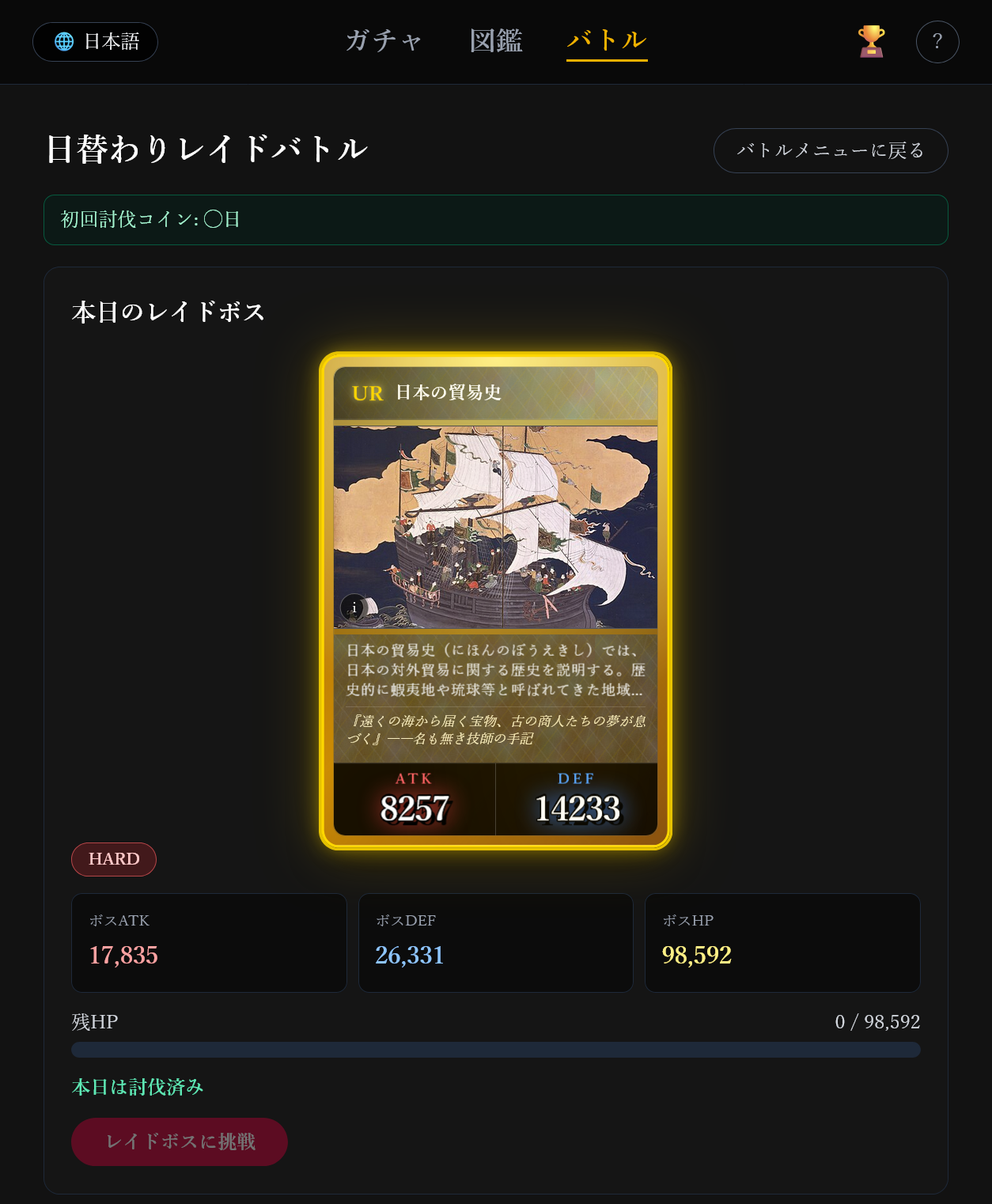Click the remaining HP progress bar

pyautogui.click(x=496, y=1050)
